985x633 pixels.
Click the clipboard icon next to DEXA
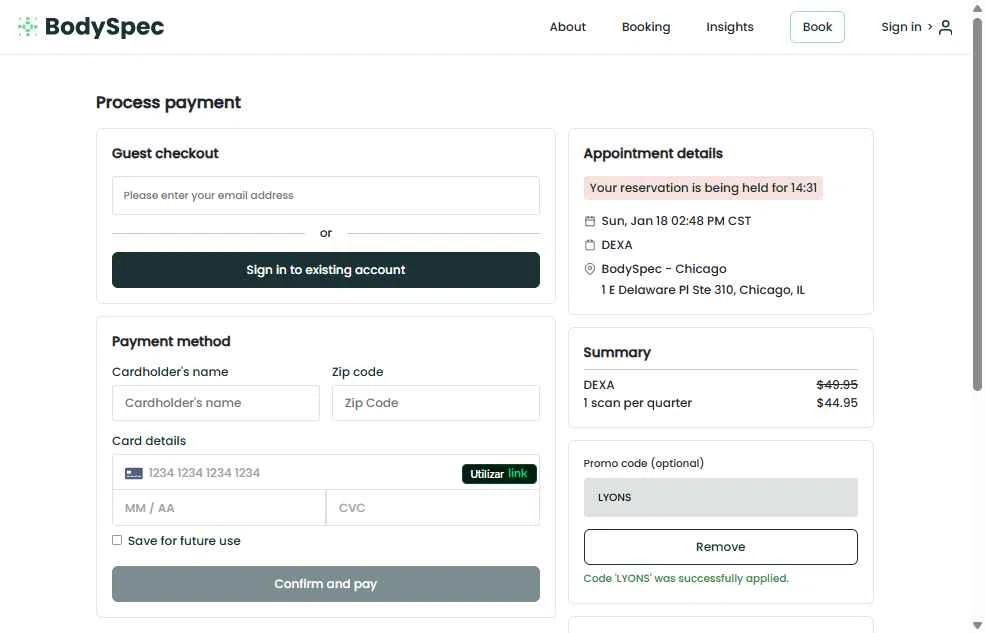pyautogui.click(x=589, y=245)
